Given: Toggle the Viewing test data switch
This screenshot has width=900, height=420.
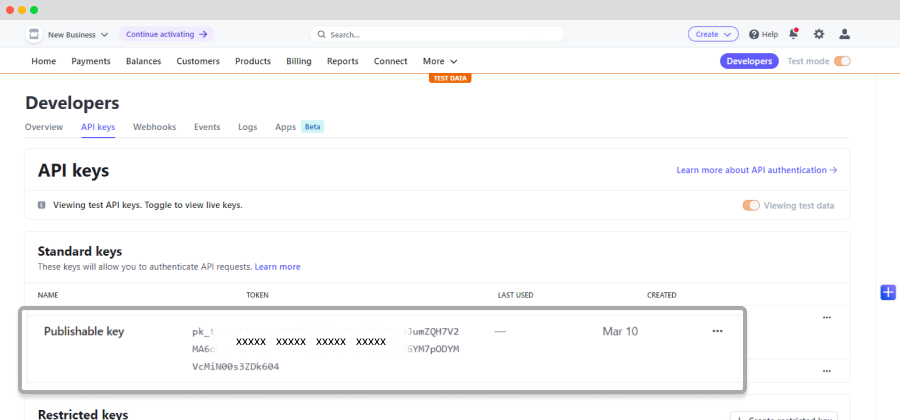Looking at the screenshot, I should tap(751, 205).
